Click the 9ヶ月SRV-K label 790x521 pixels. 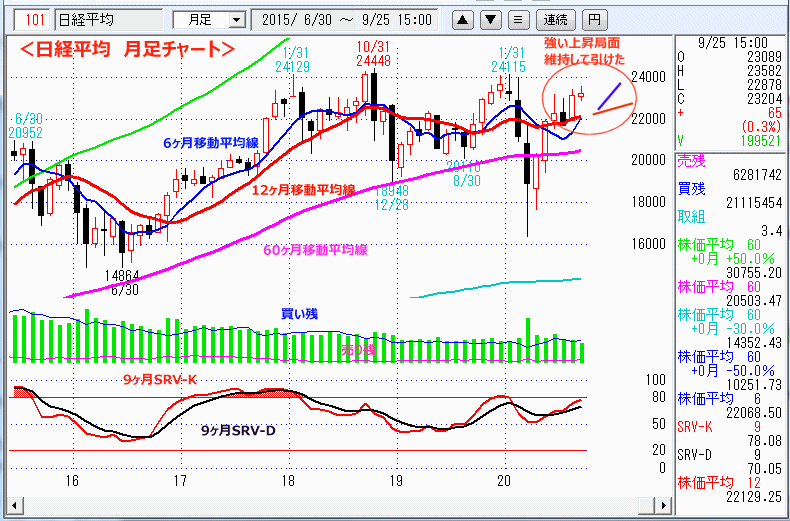pyautogui.click(x=160, y=379)
